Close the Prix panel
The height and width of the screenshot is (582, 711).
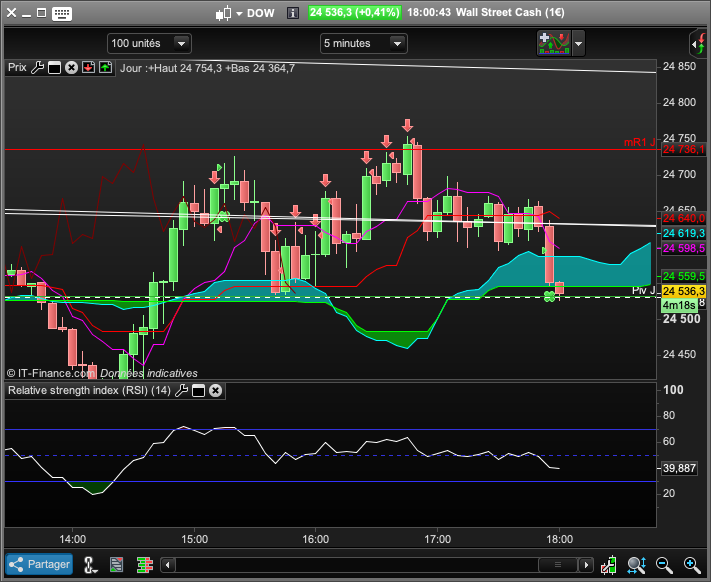pyautogui.click(x=71, y=68)
